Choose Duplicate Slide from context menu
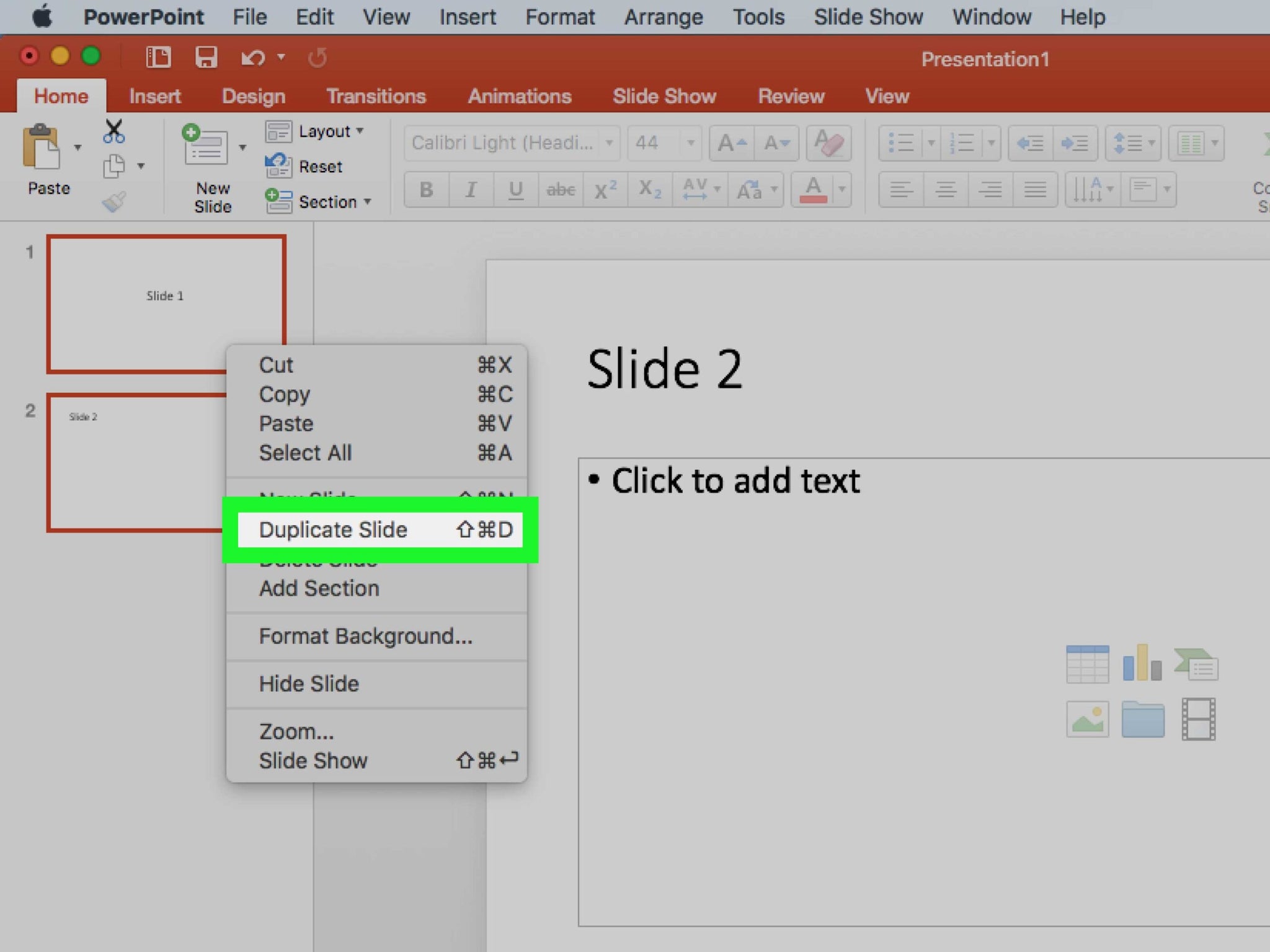This screenshot has width=1270, height=952. (x=334, y=530)
